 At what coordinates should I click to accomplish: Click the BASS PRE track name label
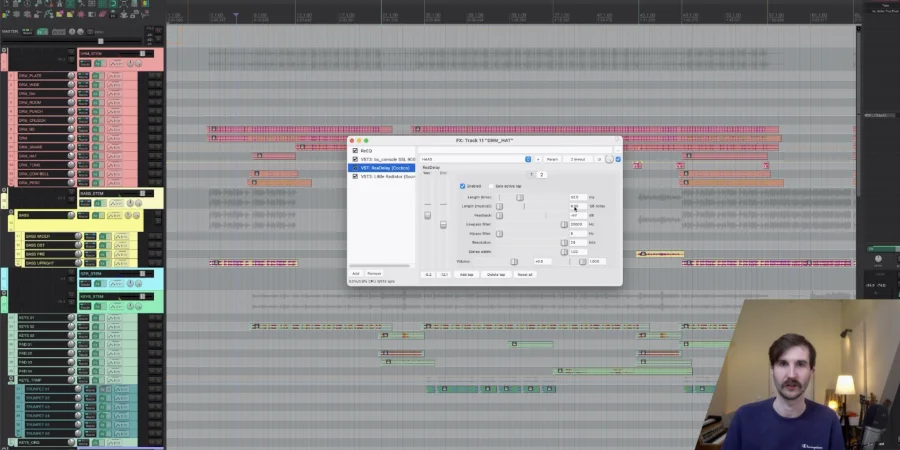click(x=36, y=254)
